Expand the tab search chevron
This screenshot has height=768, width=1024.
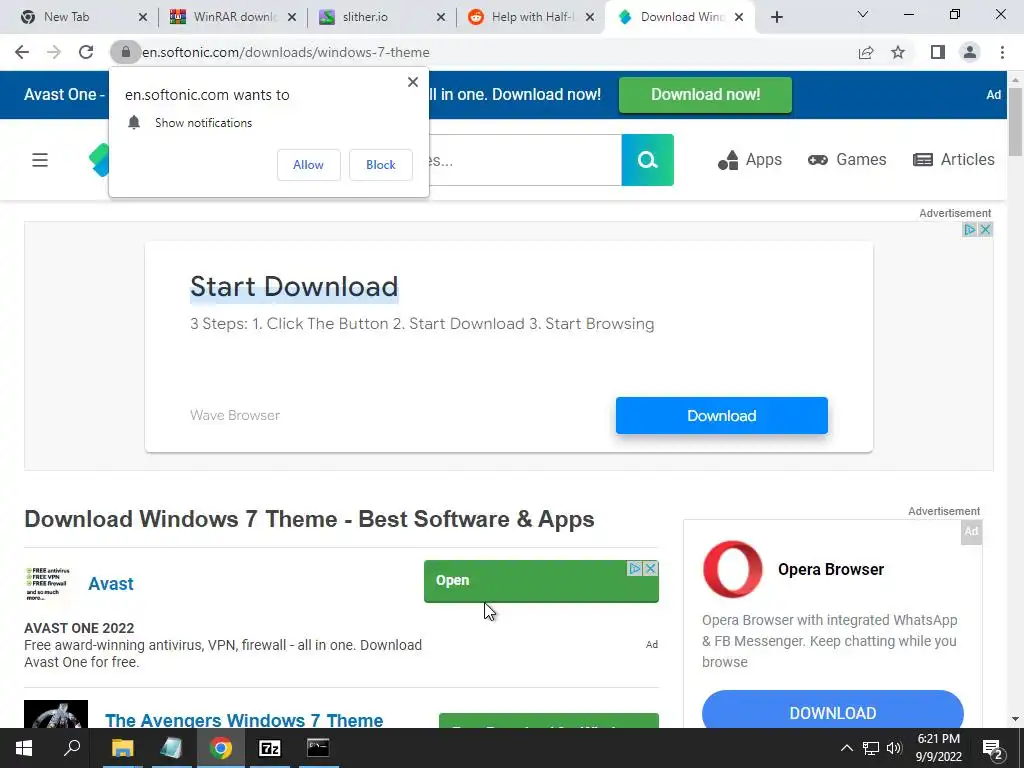pos(863,14)
